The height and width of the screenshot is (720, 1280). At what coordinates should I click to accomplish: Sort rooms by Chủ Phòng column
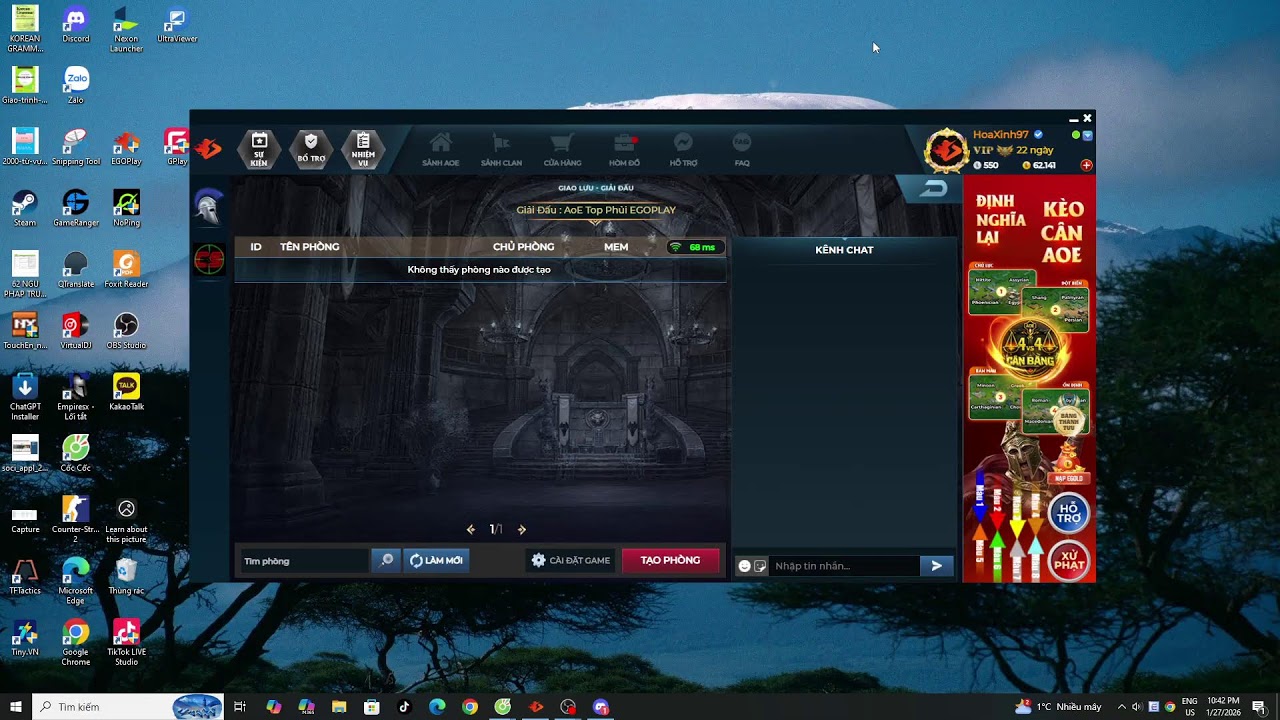(x=523, y=247)
